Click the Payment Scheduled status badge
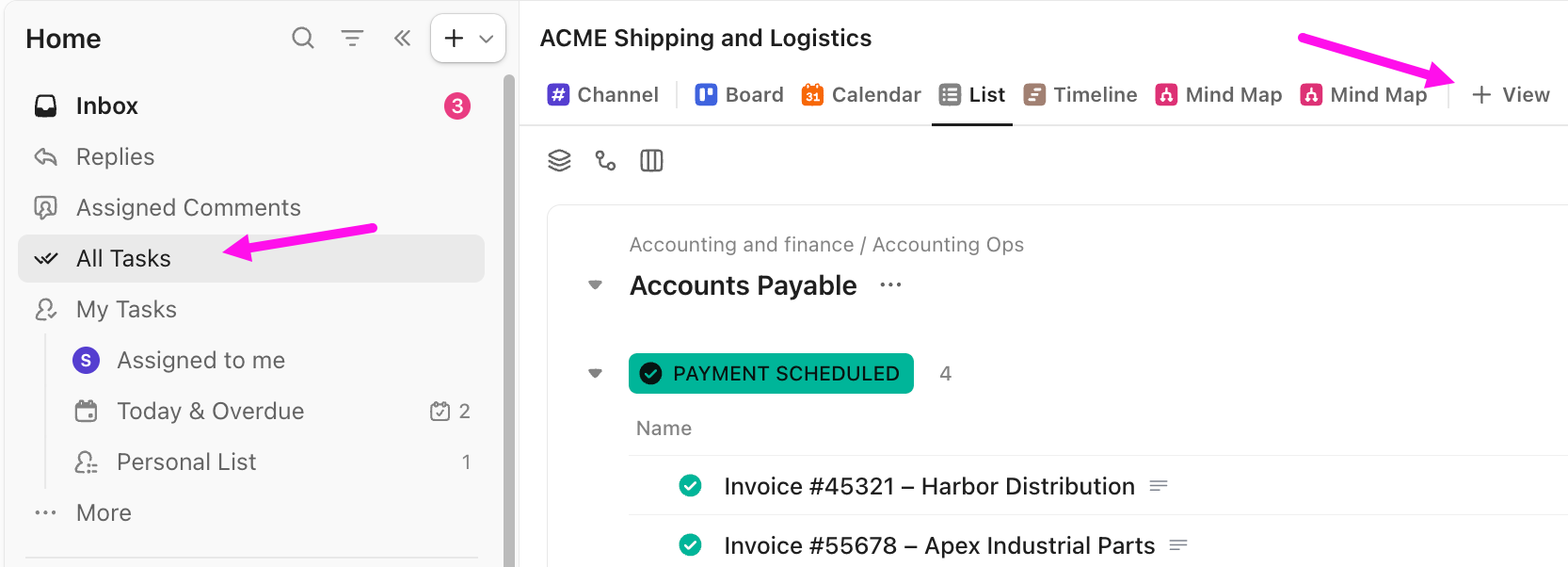Image resolution: width=1568 pixels, height=567 pixels. [771, 374]
